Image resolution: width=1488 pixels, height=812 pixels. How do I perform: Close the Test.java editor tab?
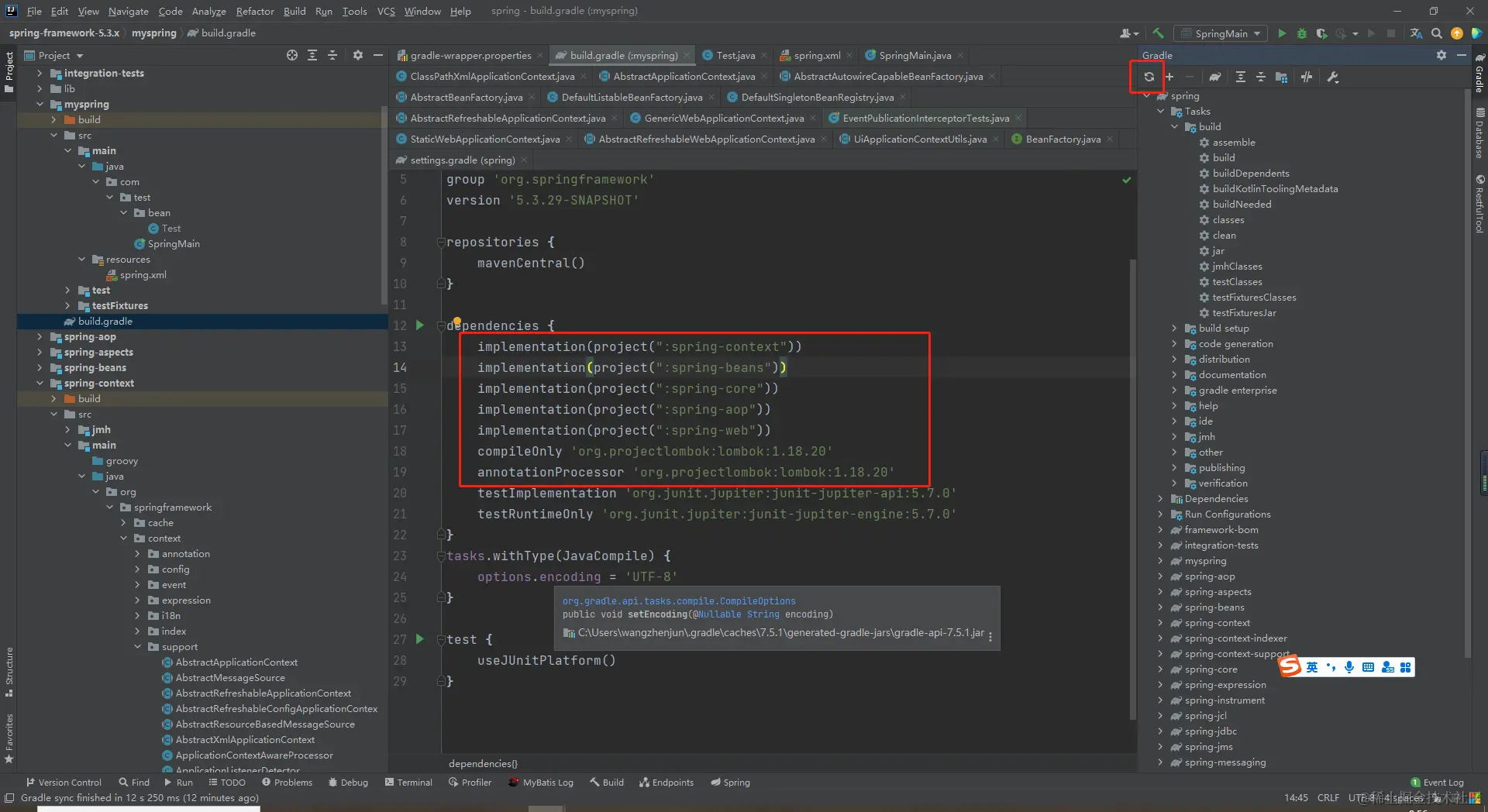pos(764,55)
